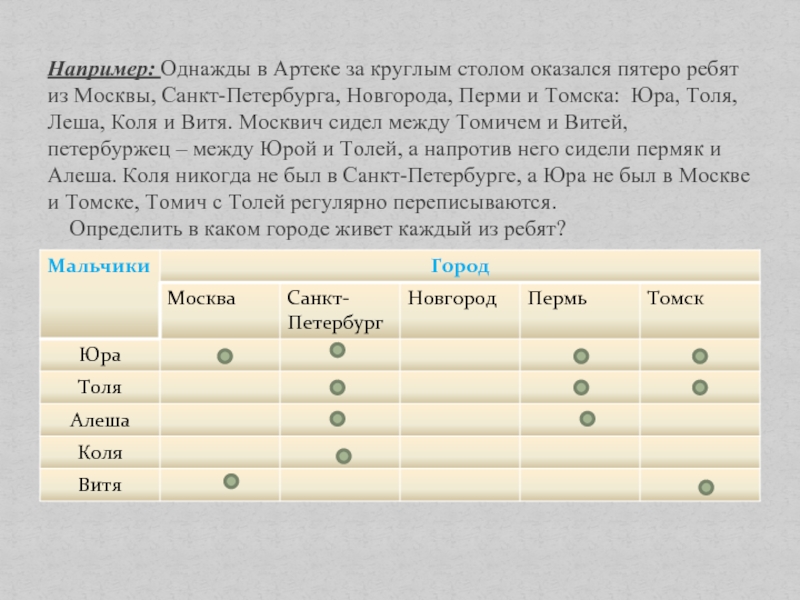Click the empty Новгород cell in Юра row

coord(460,355)
